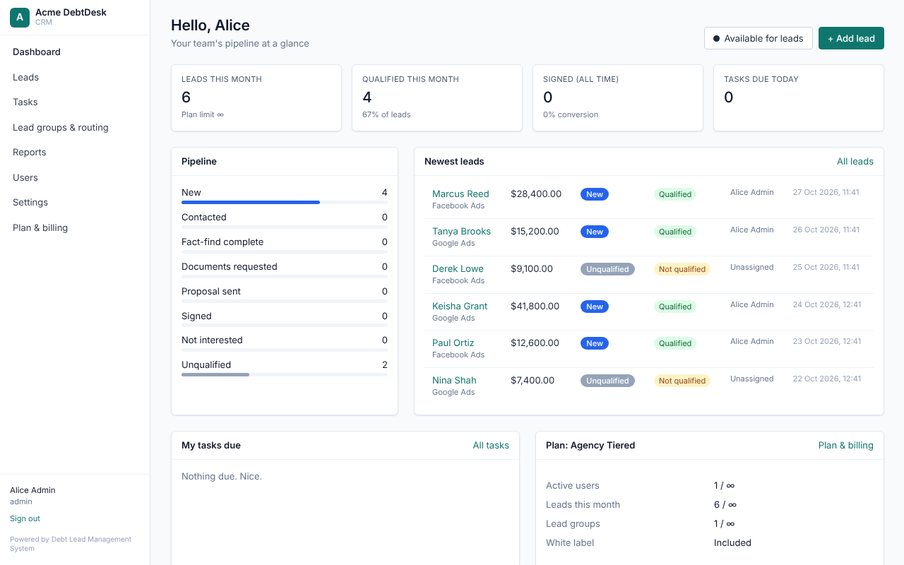Image resolution: width=904 pixels, height=565 pixels.
Task: Open the All leads link
Action: (855, 161)
